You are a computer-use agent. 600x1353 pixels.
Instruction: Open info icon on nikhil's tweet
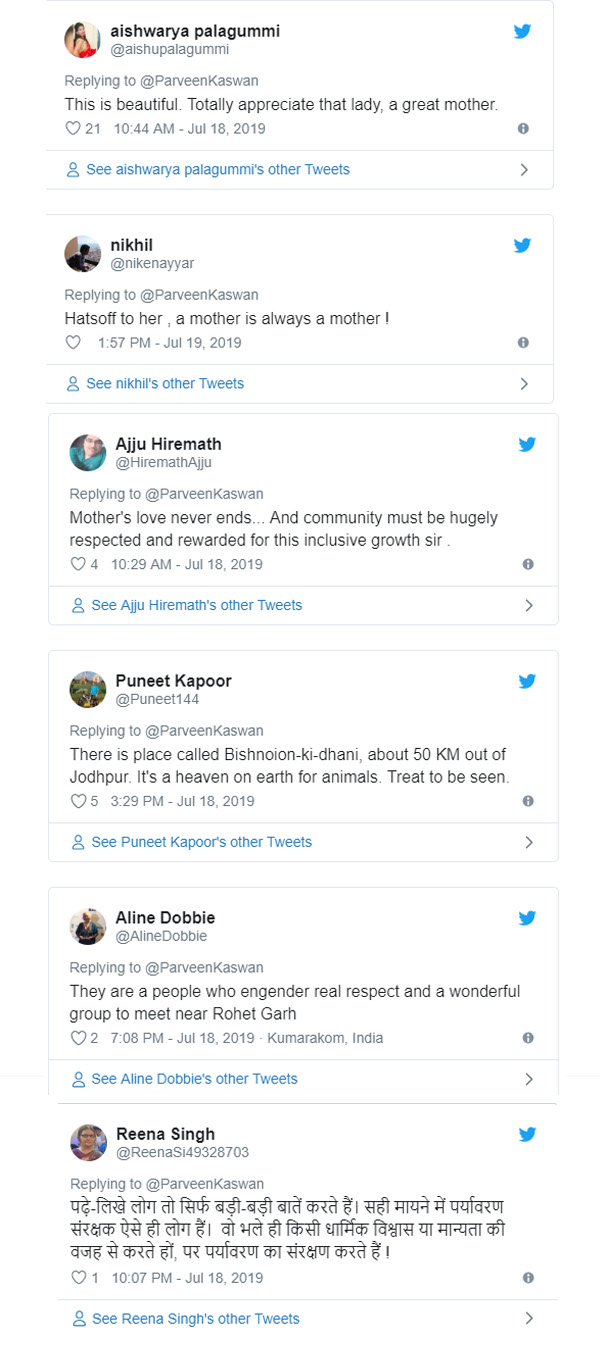click(523, 343)
